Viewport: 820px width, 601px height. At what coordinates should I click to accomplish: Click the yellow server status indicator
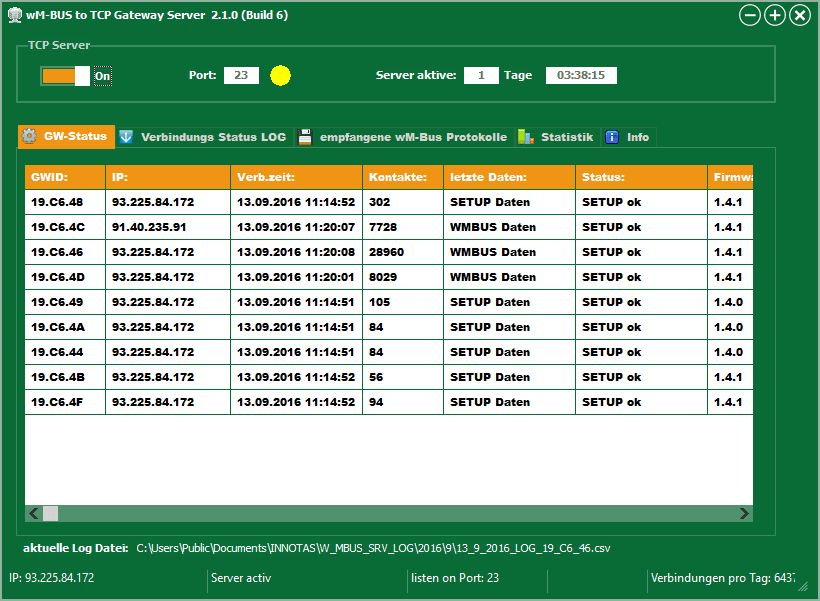[280, 76]
